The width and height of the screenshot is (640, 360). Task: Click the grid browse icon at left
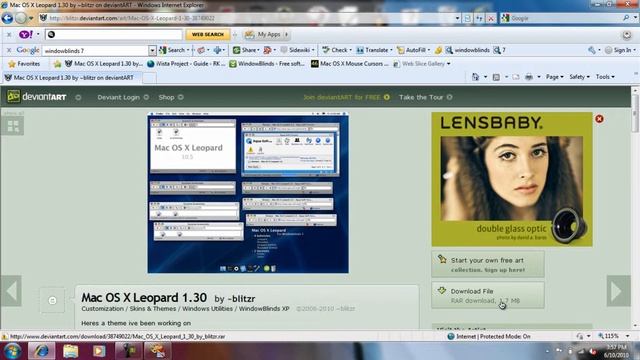[x=13, y=126]
